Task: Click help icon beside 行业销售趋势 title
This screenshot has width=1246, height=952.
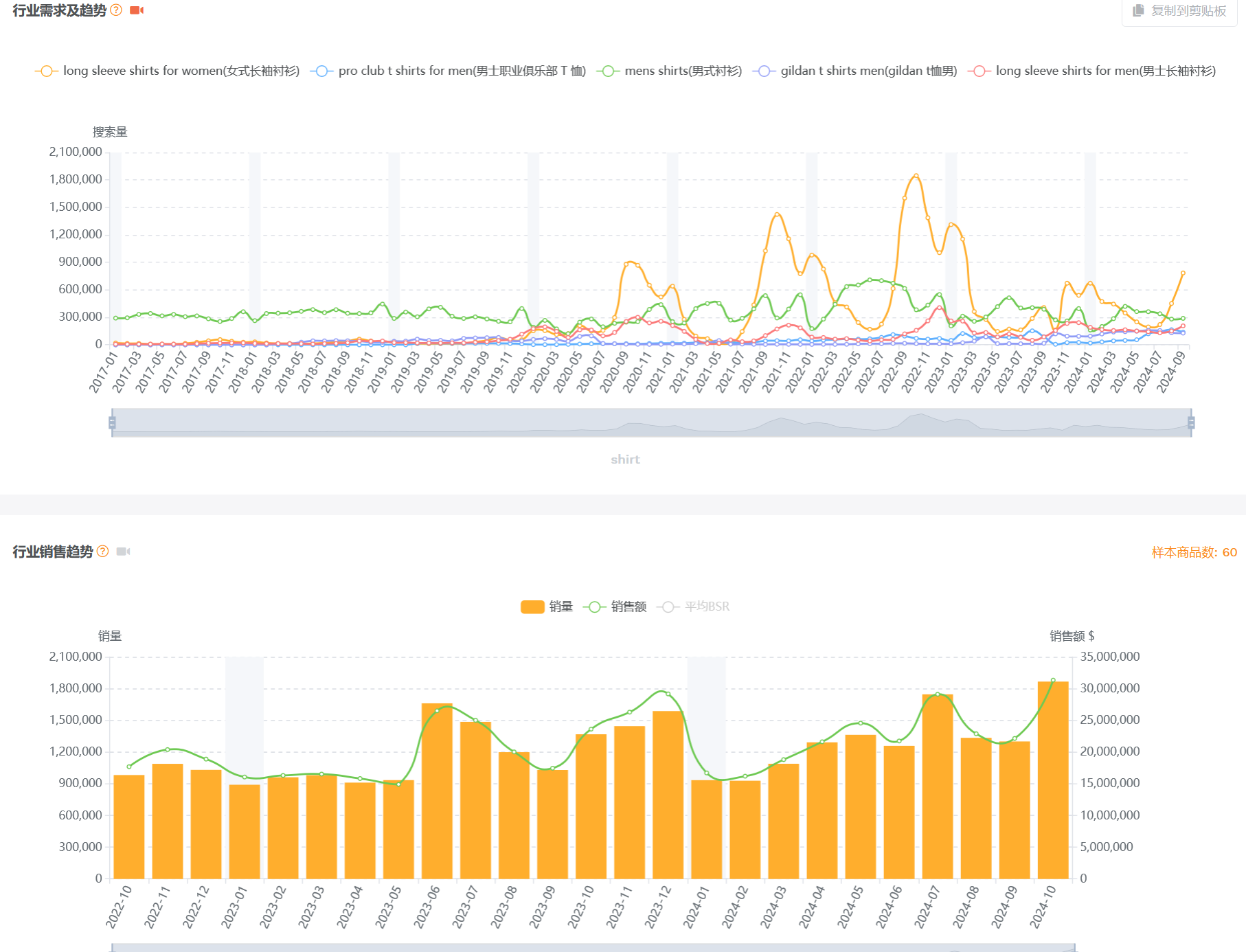Action: 103,552
